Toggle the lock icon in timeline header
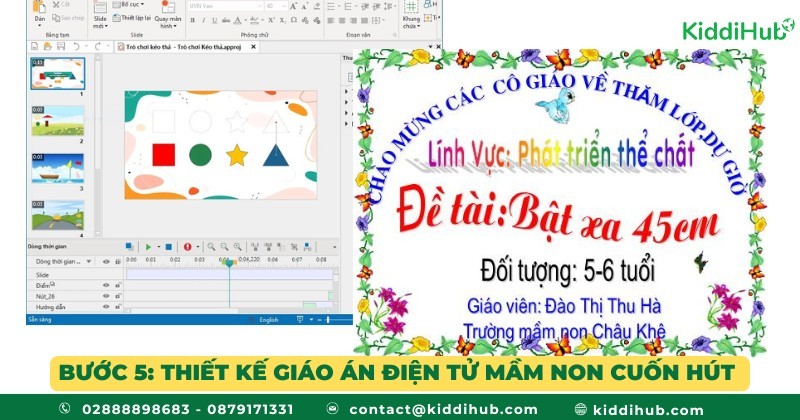800x420 pixels. (x=118, y=261)
